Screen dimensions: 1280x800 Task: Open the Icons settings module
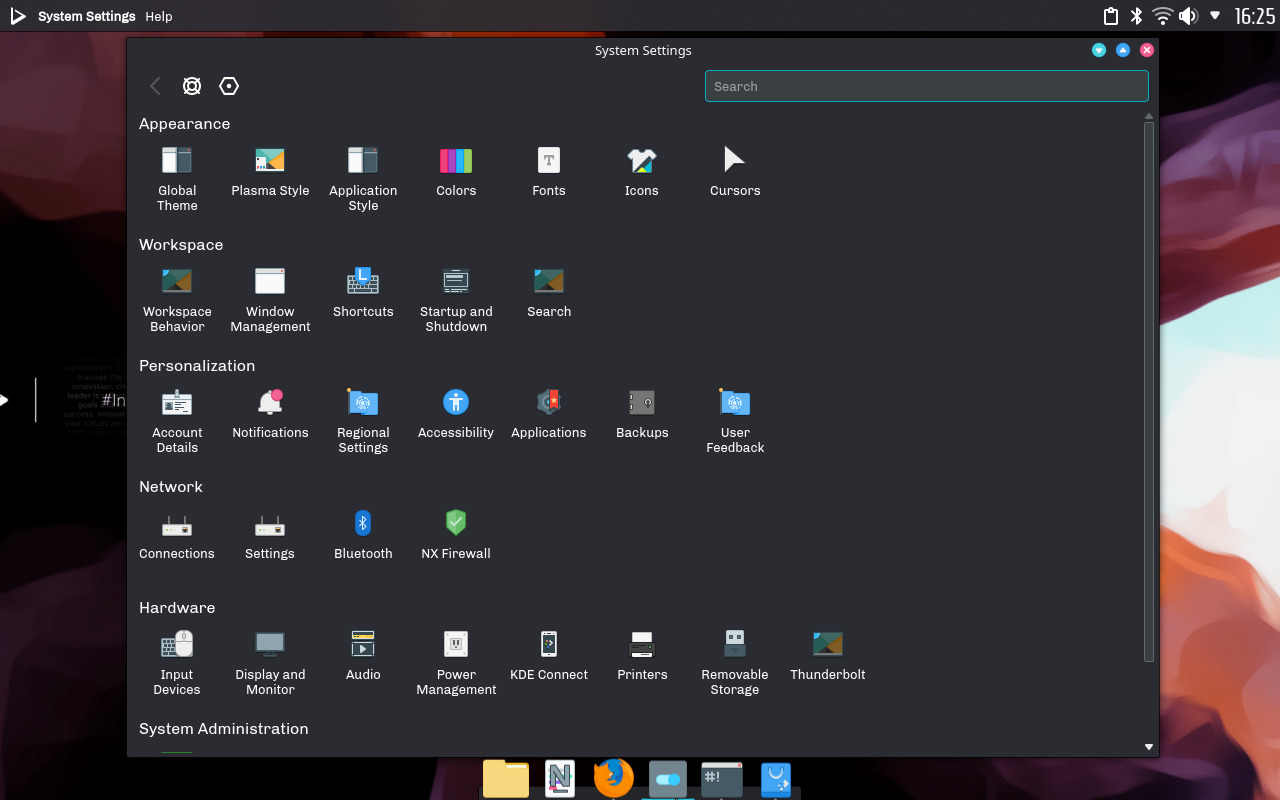pos(641,168)
